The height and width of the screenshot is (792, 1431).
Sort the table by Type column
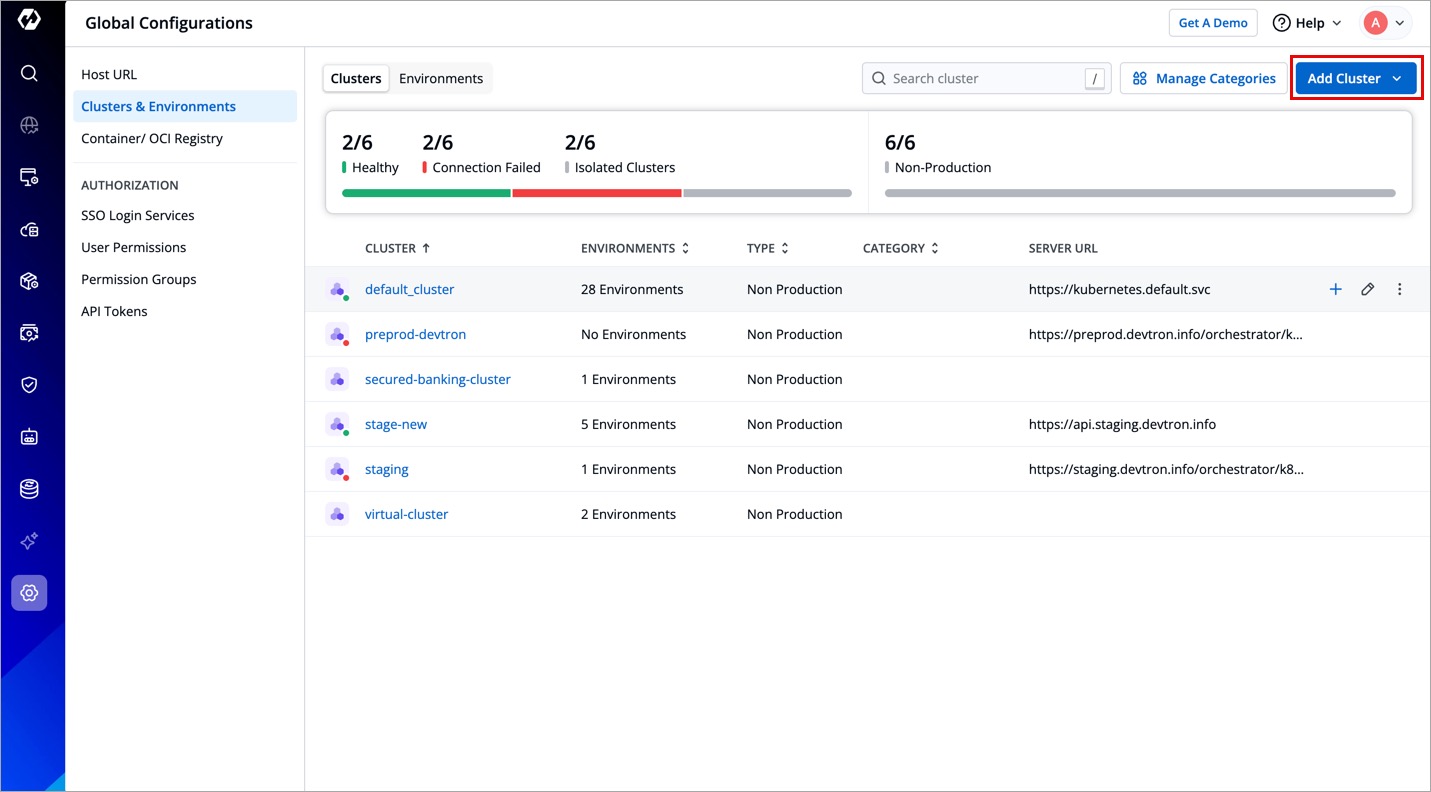pos(767,248)
